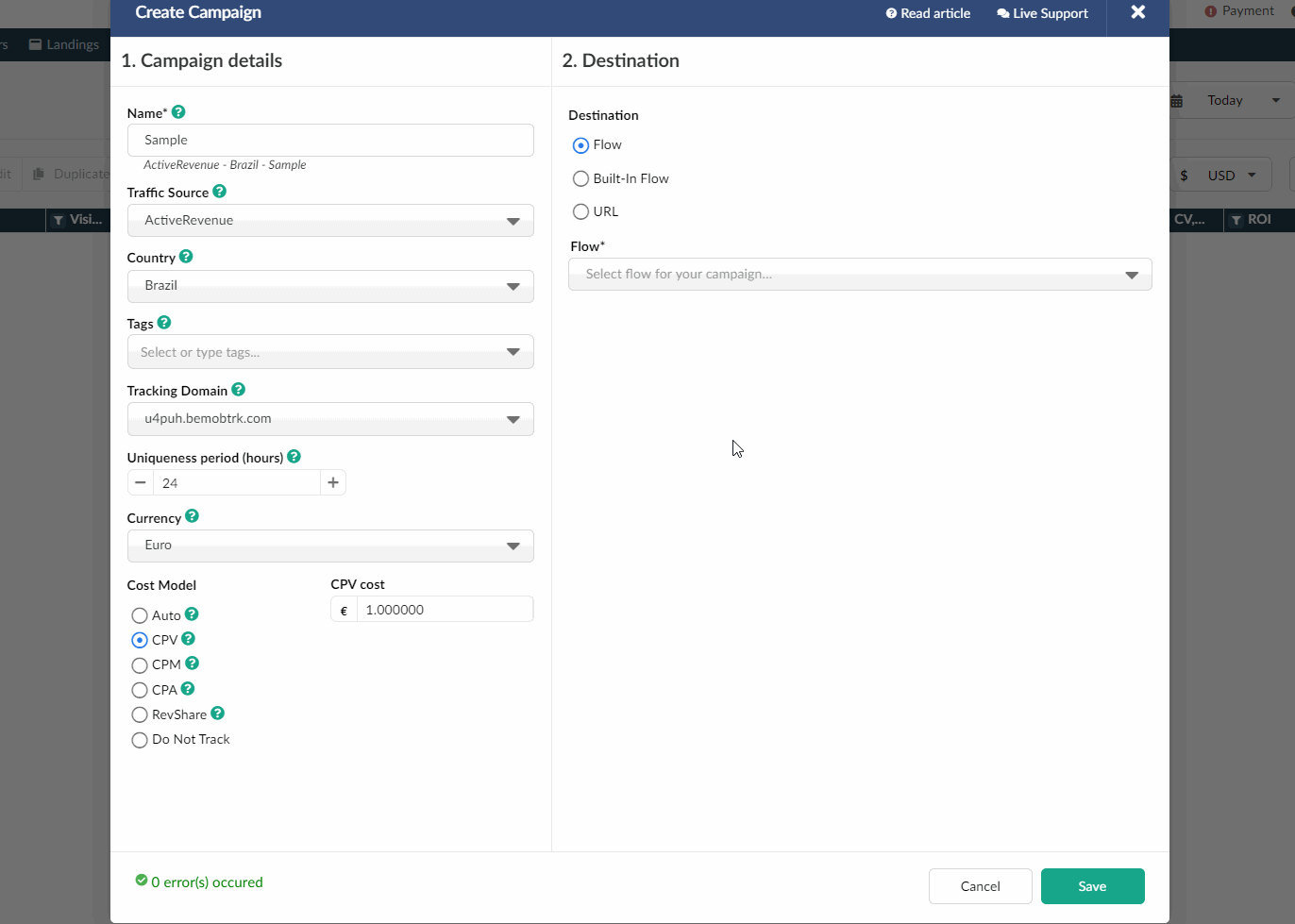This screenshot has width=1295, height=924.
Task: Choose CPM cost model
Action: [140, 665]
